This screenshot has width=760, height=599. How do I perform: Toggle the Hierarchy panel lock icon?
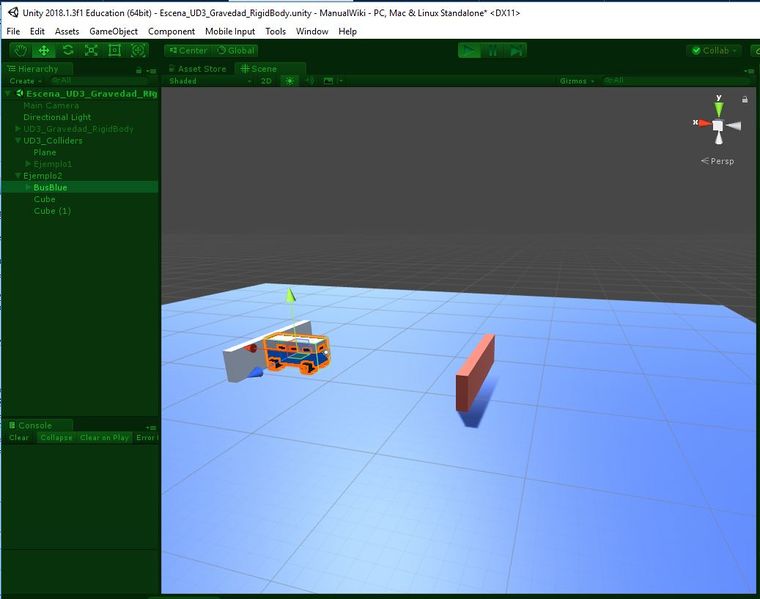tap(139, 71)
